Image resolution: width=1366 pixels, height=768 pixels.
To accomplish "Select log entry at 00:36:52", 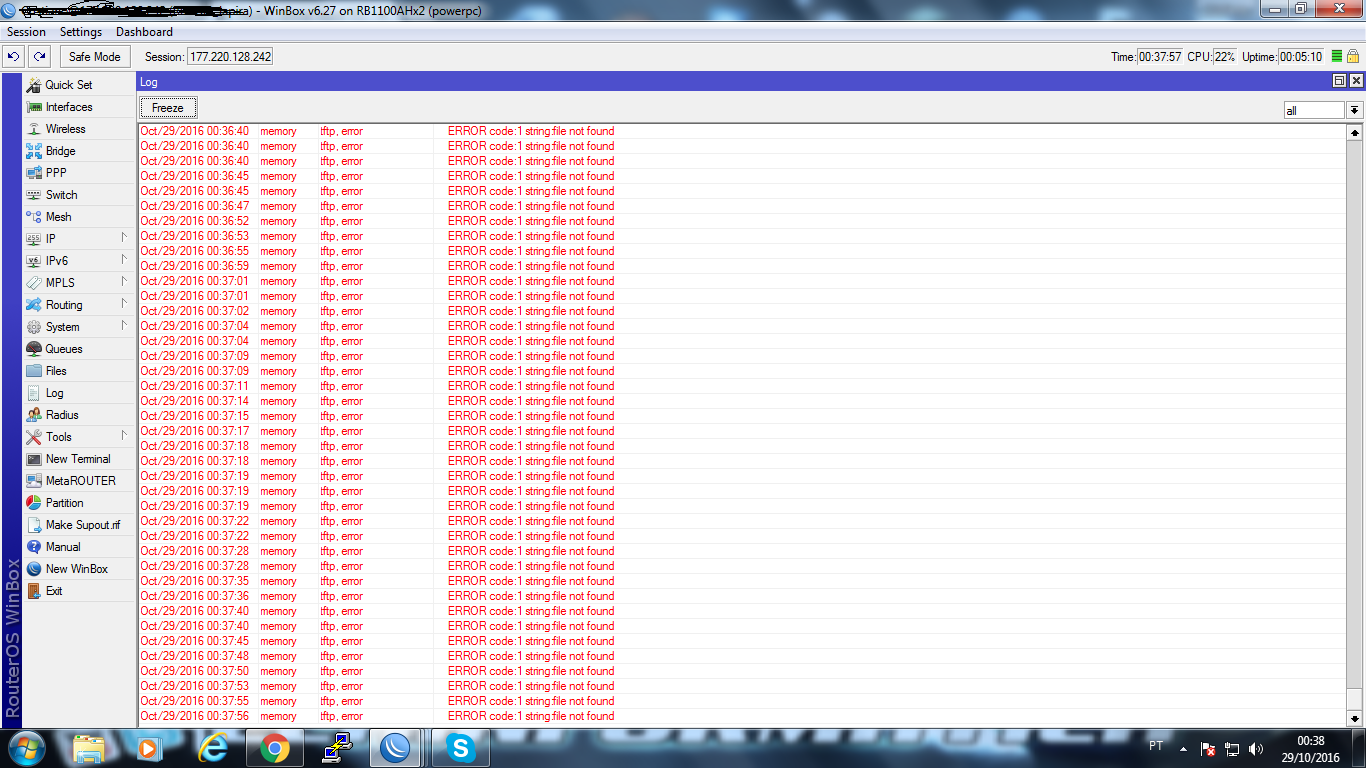I will [741, 221].
